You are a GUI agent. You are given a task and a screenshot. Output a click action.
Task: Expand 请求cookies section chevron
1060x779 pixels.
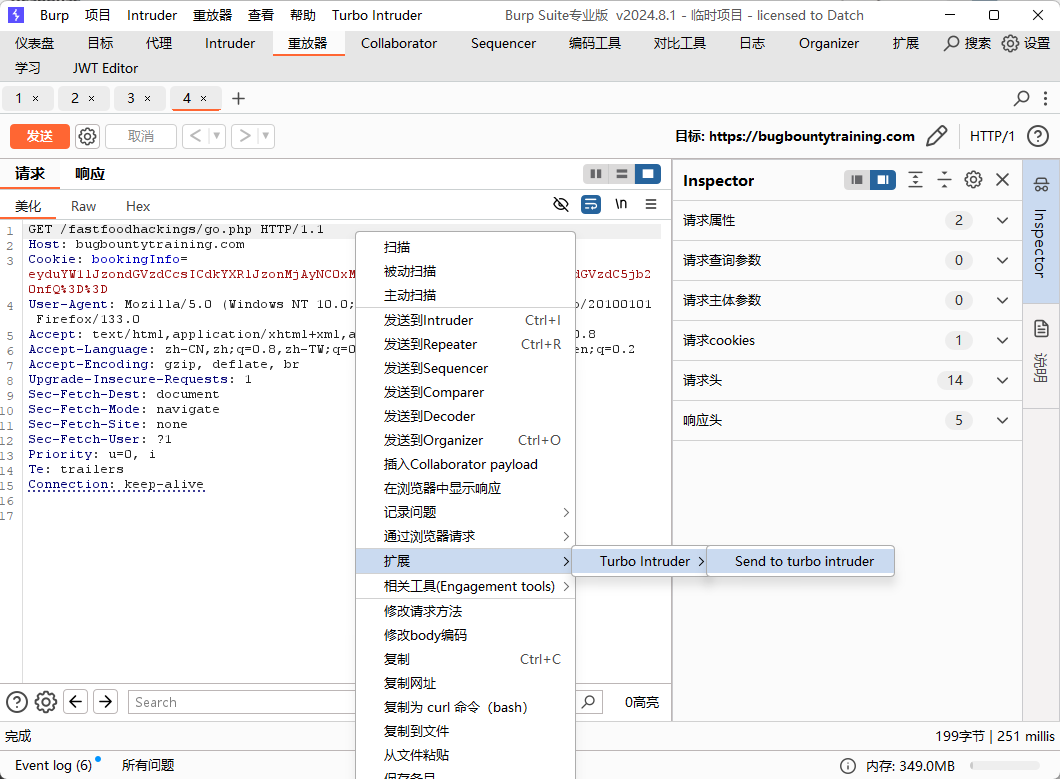pyautogui.click(x=1003, y=340)
